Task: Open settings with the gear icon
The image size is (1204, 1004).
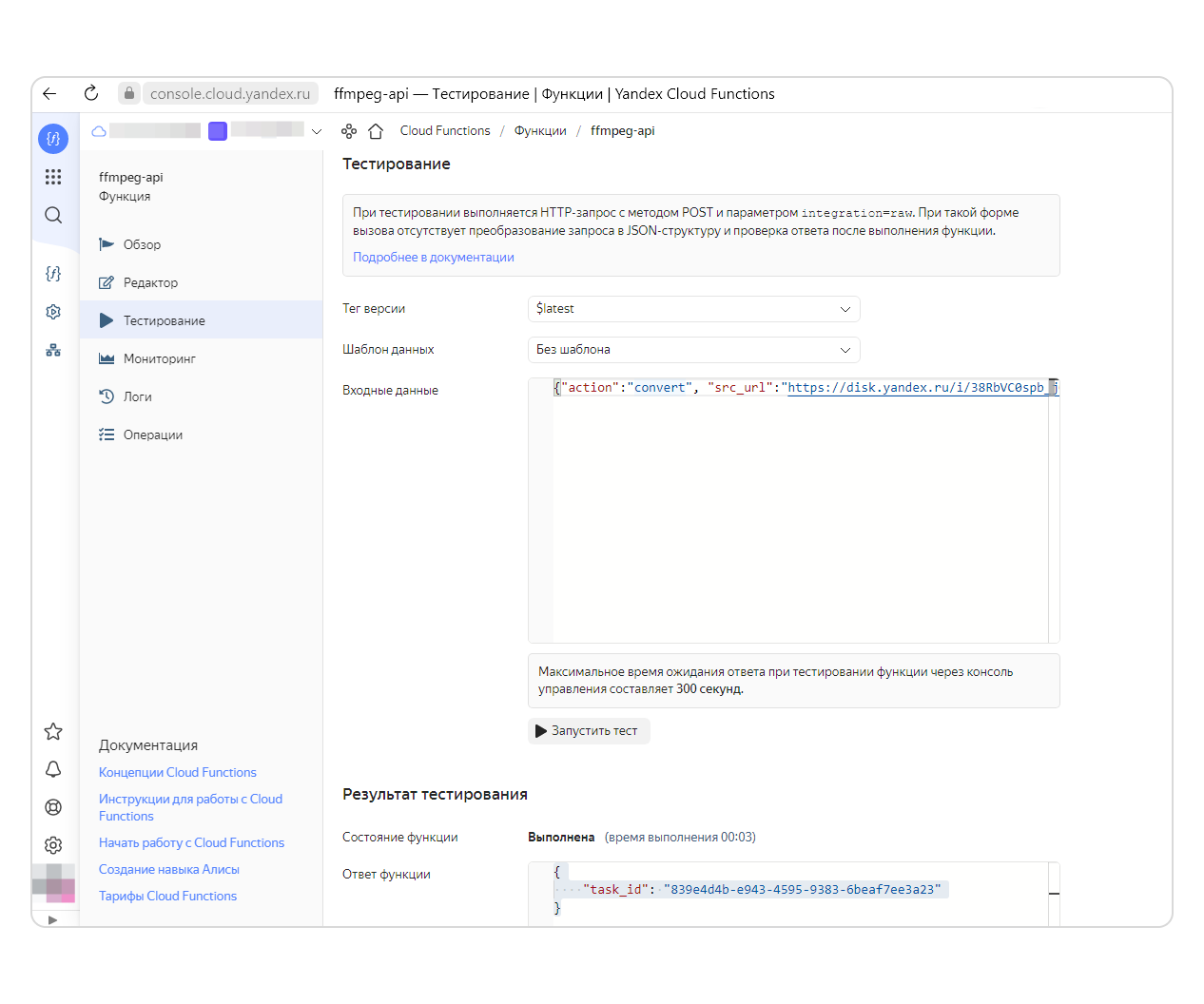Action: coord(53,845)
